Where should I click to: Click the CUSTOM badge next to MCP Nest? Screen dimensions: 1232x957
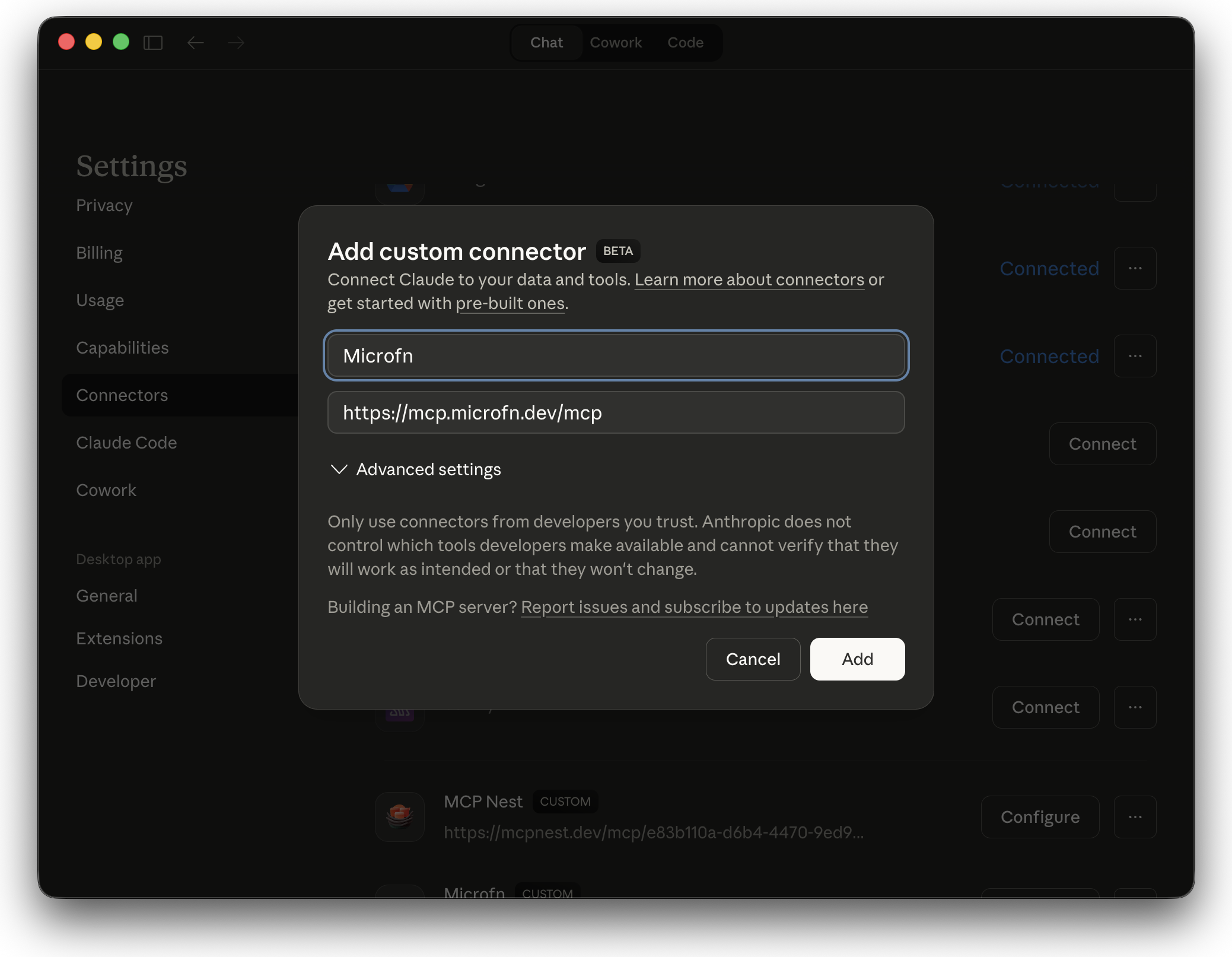tap(565, 802)
